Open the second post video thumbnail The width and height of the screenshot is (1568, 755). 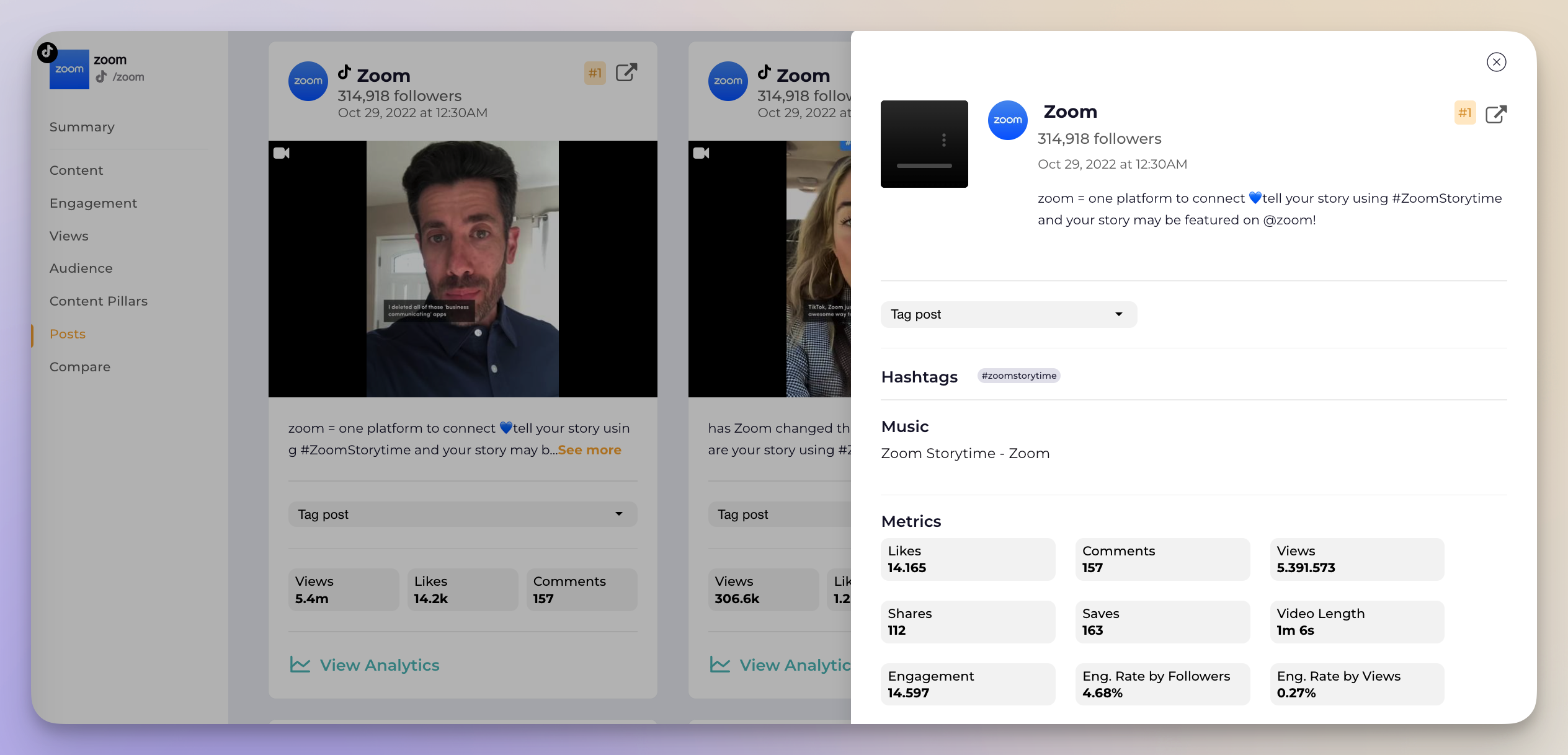coord(770,269)
